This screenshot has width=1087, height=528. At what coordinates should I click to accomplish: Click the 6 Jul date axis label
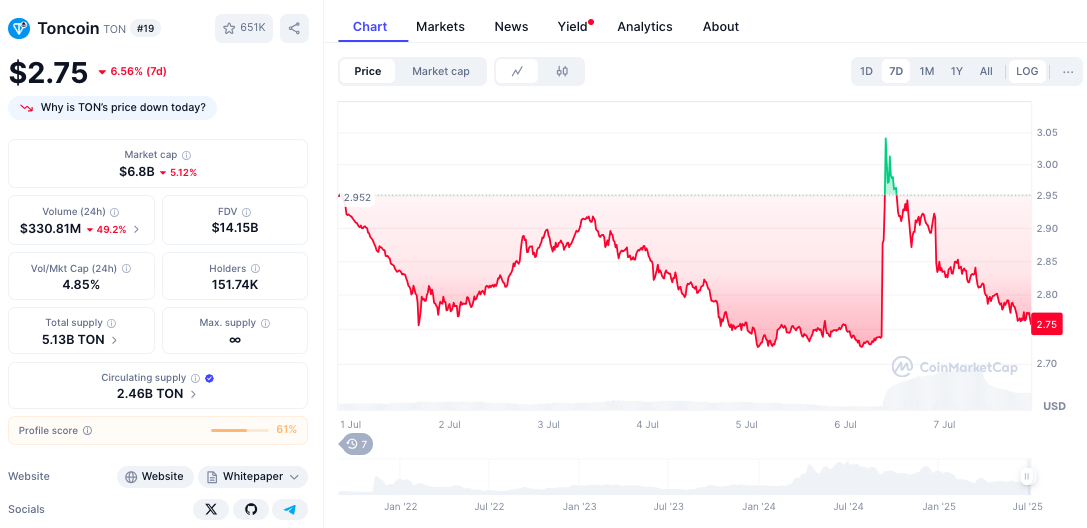847,424
